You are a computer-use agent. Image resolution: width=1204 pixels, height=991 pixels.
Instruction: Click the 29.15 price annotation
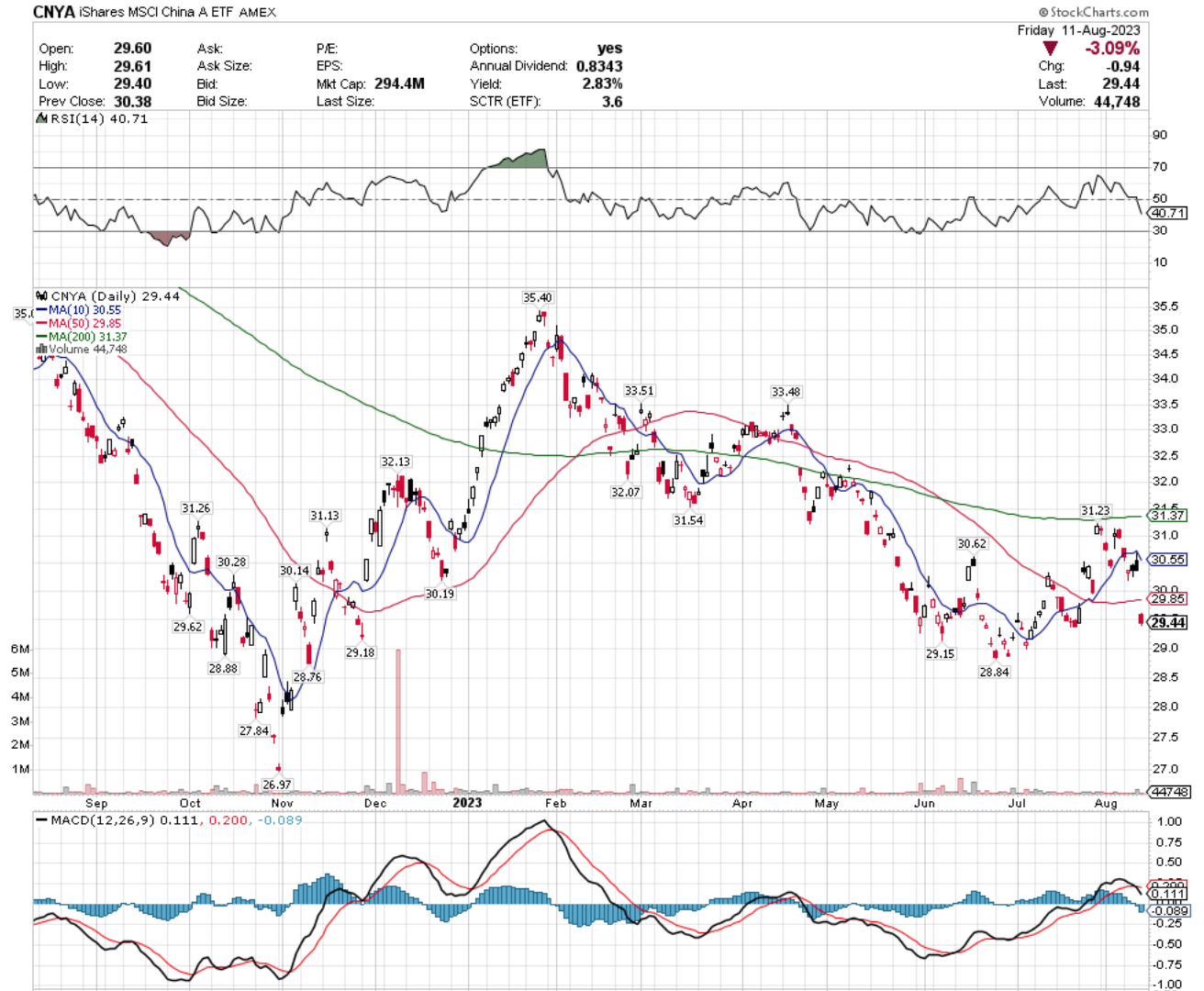940,653
